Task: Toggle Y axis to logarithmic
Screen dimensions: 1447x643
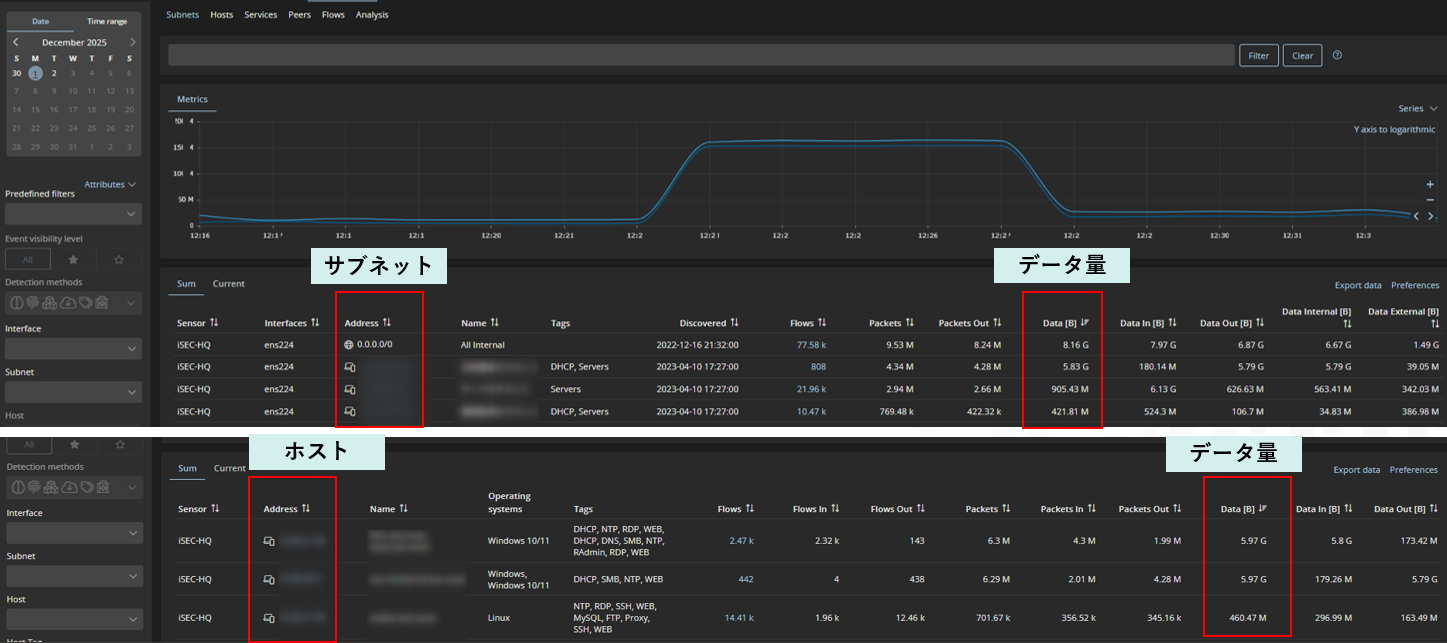Action: [1394, 130]
